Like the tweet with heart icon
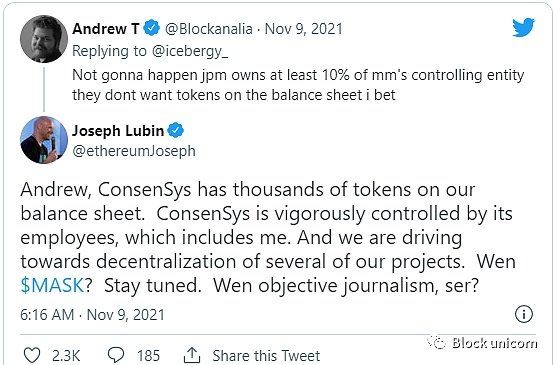555x365 pixels. [x=32, y=355]
